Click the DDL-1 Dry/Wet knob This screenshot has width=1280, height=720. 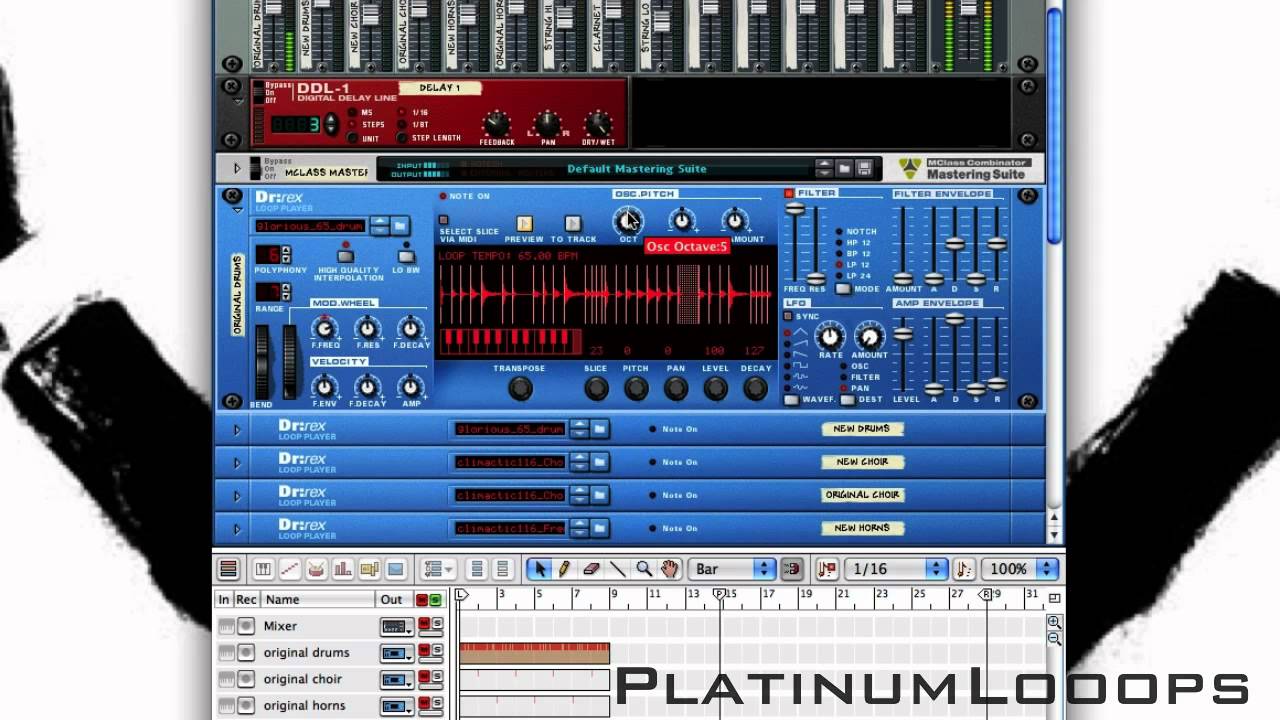(598, 124)
